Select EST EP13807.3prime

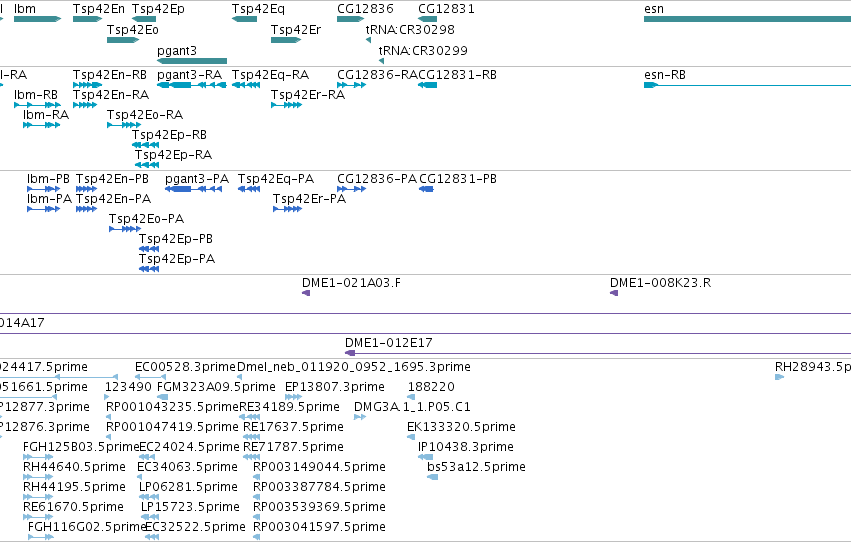tap(293, 397)
